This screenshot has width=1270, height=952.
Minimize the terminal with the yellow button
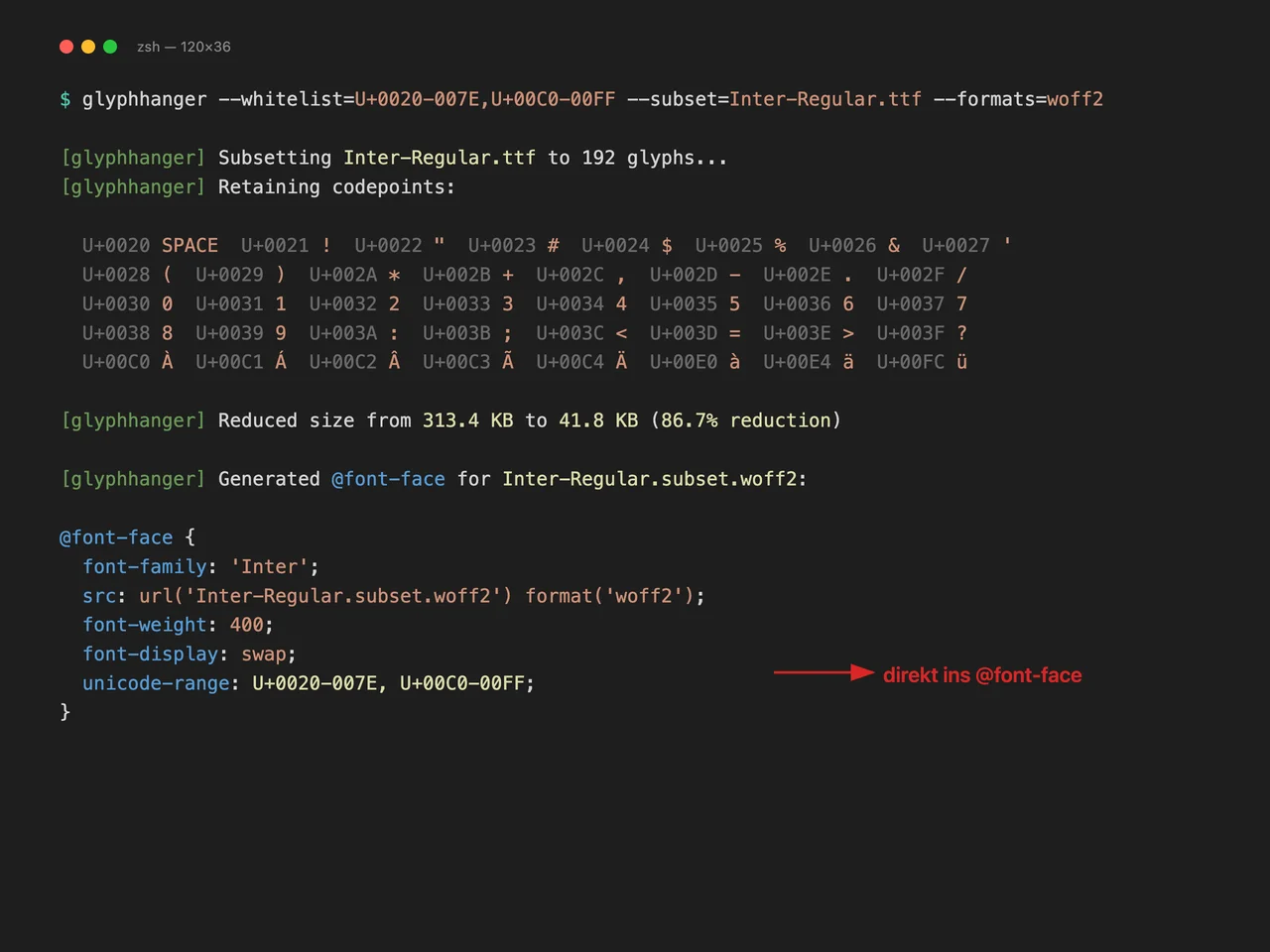pos(88,47)
